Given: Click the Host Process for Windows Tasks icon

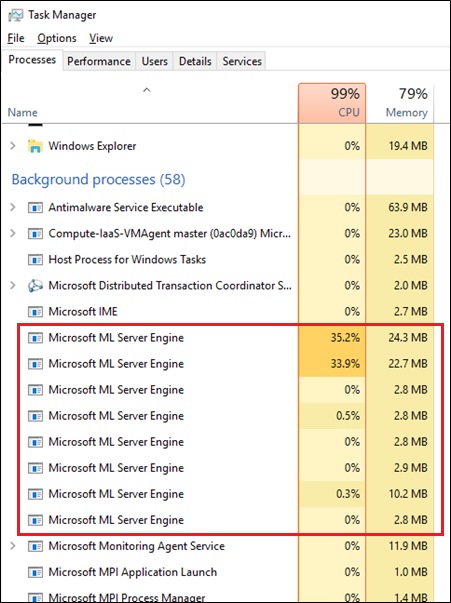Looking at the screenshot, I should pyautogui.click(x=35, y=260).
